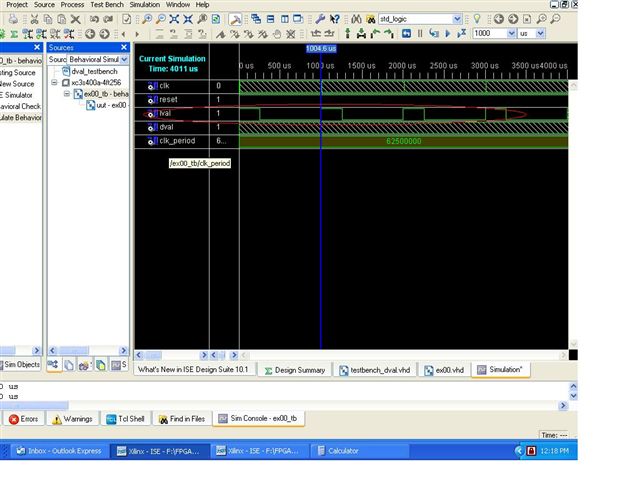The image size is (640, 480).
Task: Open the Tcl Shell tab
Action: click(x=126, y=419)
